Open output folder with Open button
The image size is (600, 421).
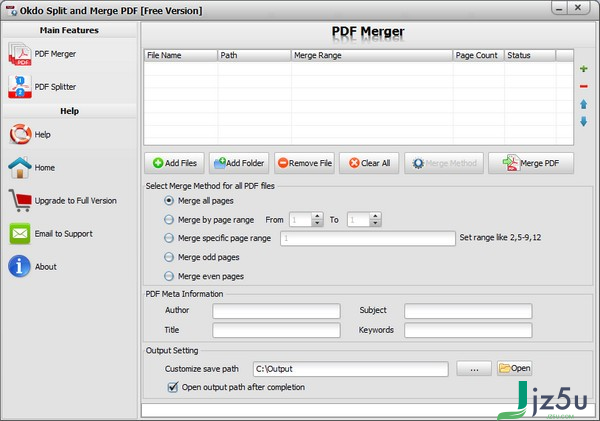[x=515, y=368]
